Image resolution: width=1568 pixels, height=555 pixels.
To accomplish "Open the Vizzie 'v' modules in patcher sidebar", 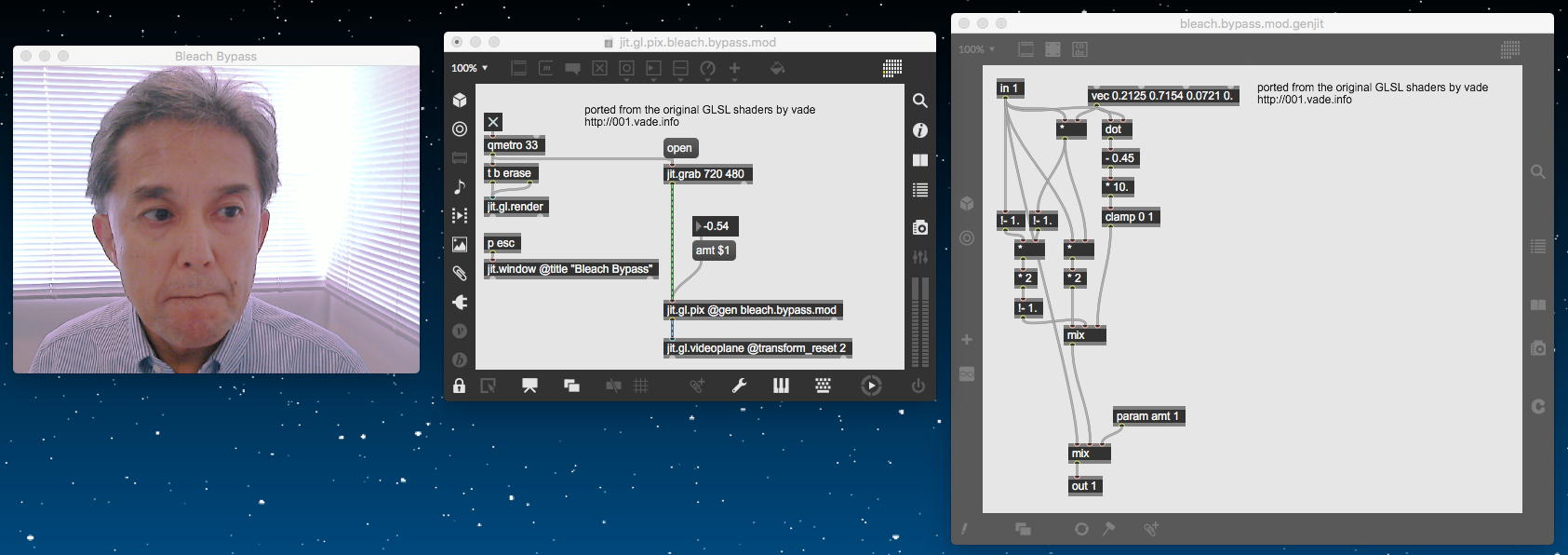I will 460,331.
